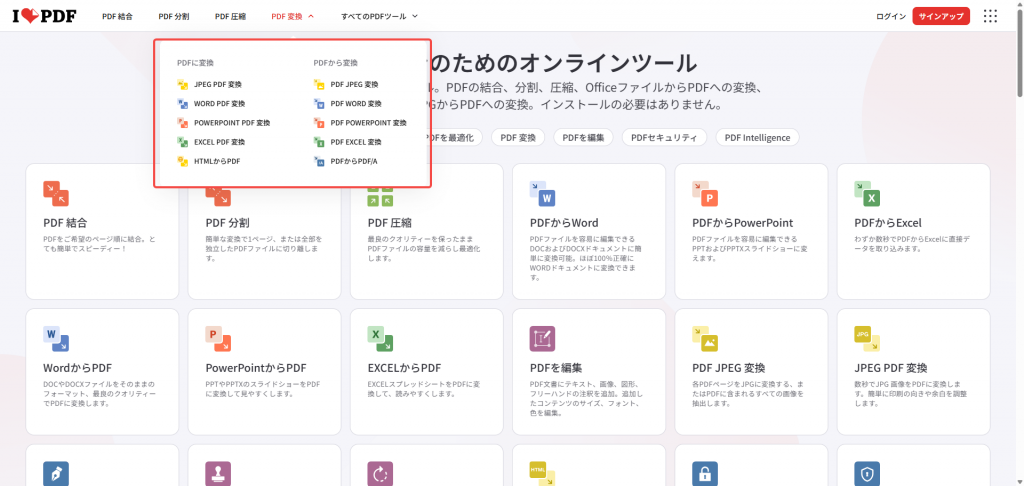
Task: Filter by PDF 変換 category pill
Action: point(518,137)
